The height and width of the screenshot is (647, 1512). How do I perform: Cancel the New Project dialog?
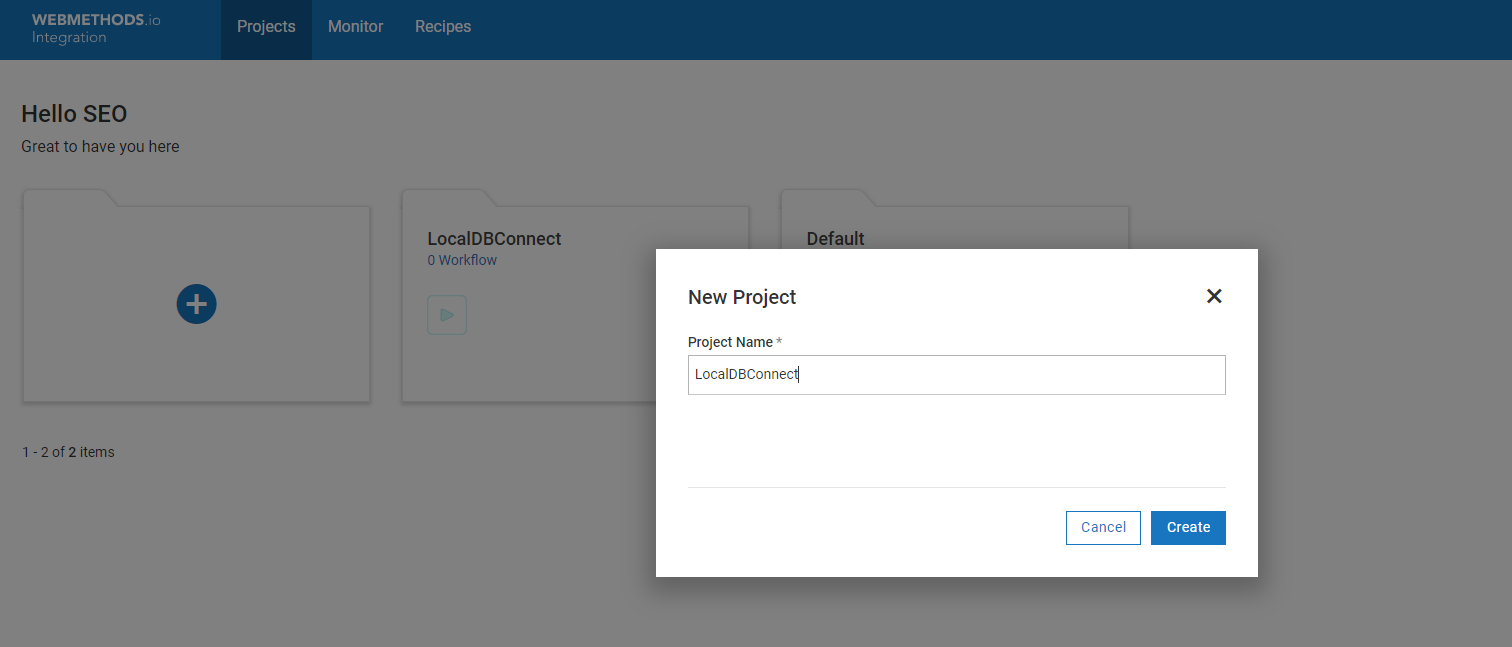tap(1103, 528)
